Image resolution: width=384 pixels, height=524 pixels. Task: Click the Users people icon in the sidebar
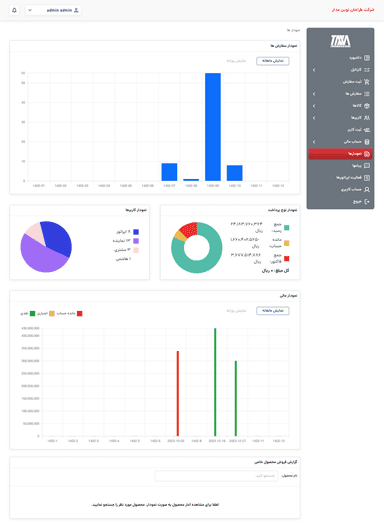[x=367, y=118]
